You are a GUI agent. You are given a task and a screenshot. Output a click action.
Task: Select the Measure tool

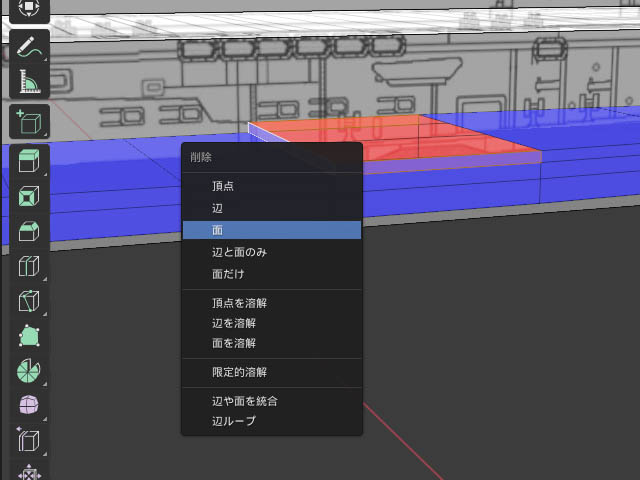[29, 81]
